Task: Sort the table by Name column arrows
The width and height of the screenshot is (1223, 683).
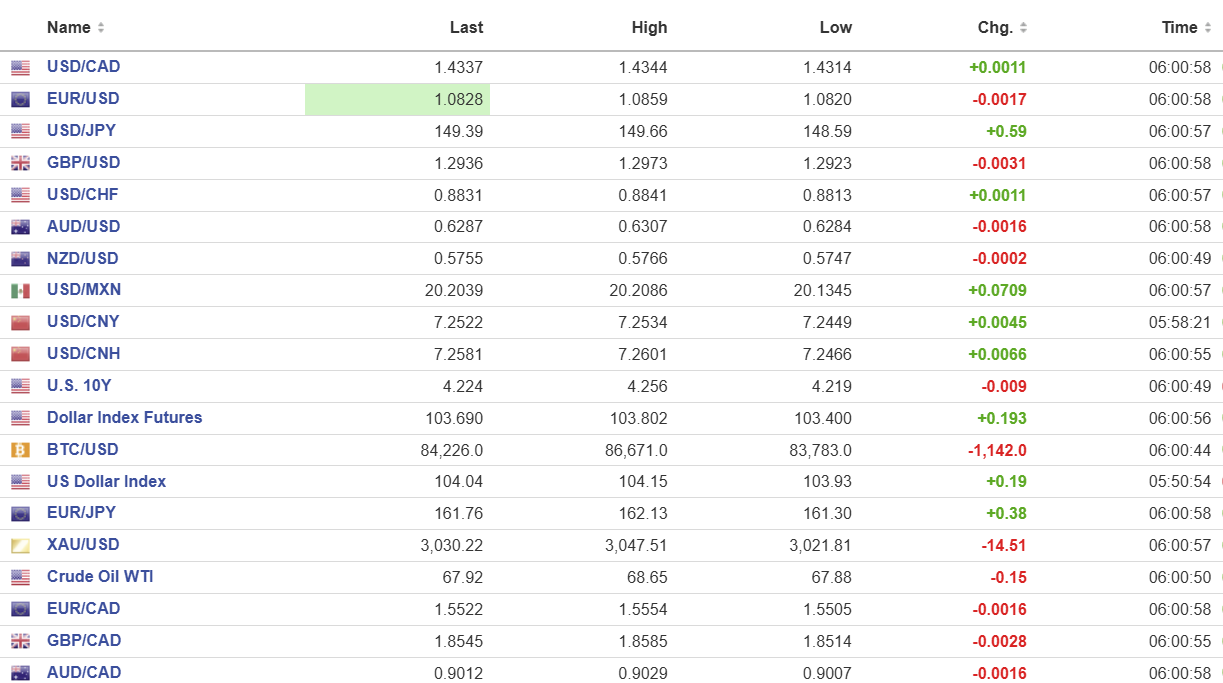Action: 101,28
